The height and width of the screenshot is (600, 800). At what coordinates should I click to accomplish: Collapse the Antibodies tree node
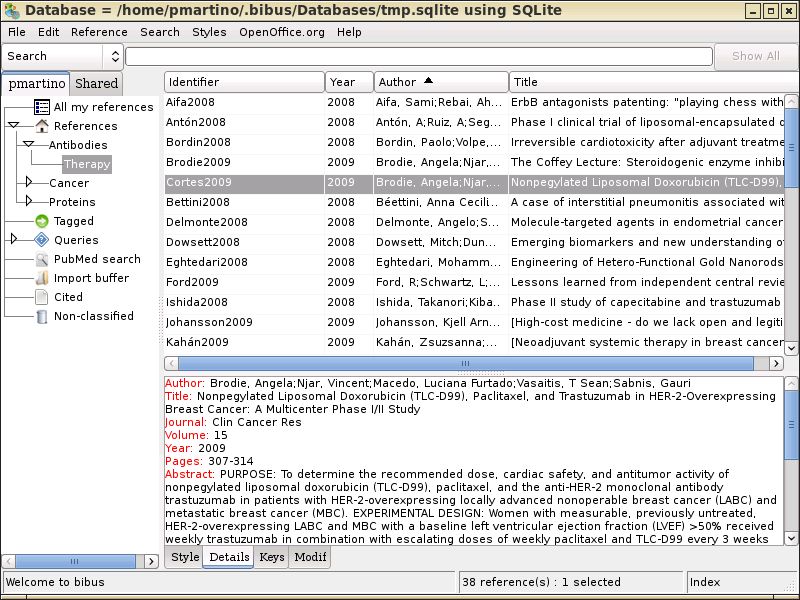pyautogui.click(x=29, y=145)
